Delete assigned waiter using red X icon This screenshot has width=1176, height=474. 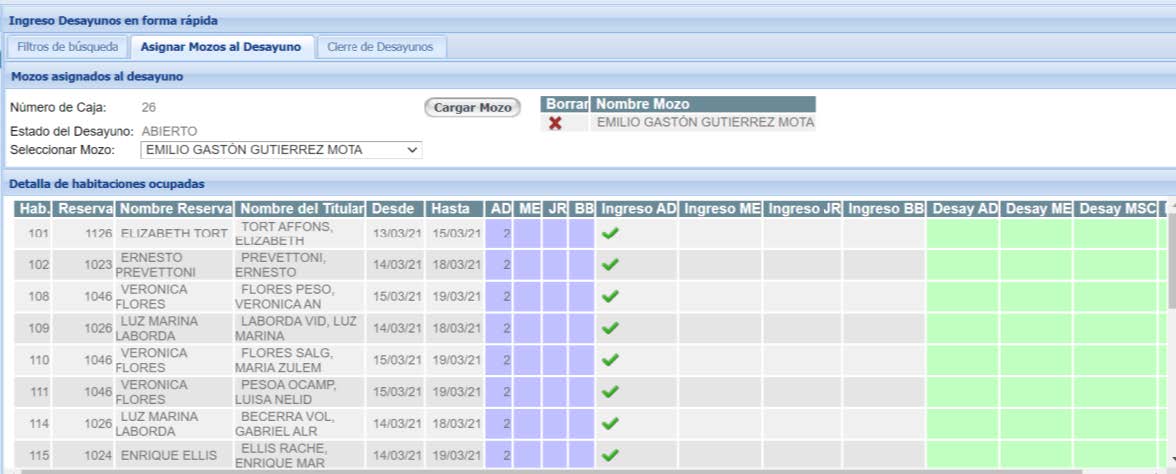coord(554,123)
